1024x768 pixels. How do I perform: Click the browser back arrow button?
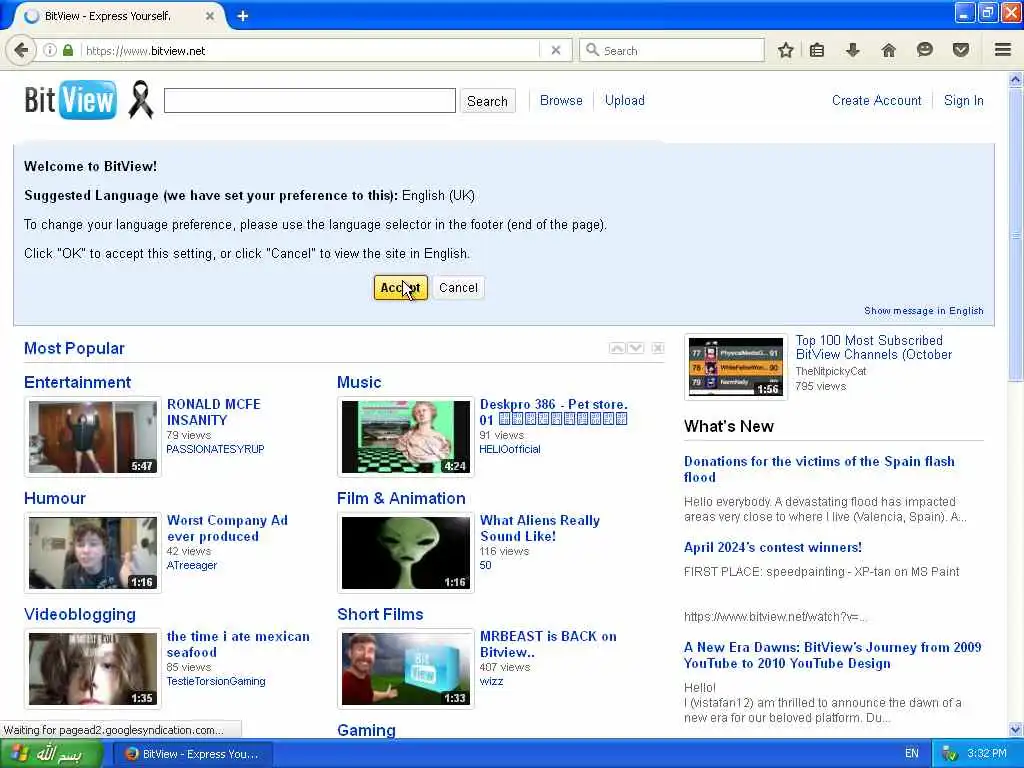tap(21, 50)
